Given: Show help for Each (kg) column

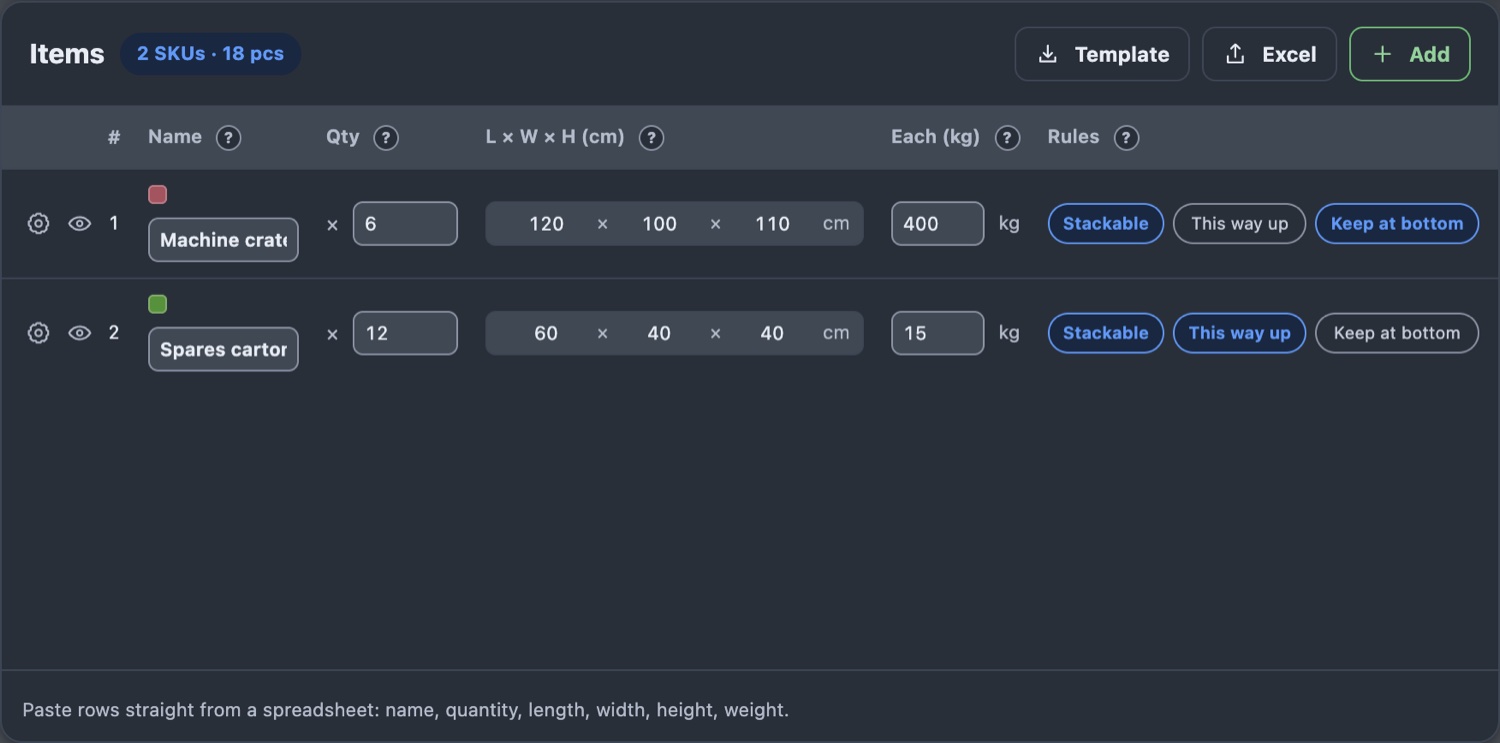Looking at the screenshot, I should point(1008,138).
